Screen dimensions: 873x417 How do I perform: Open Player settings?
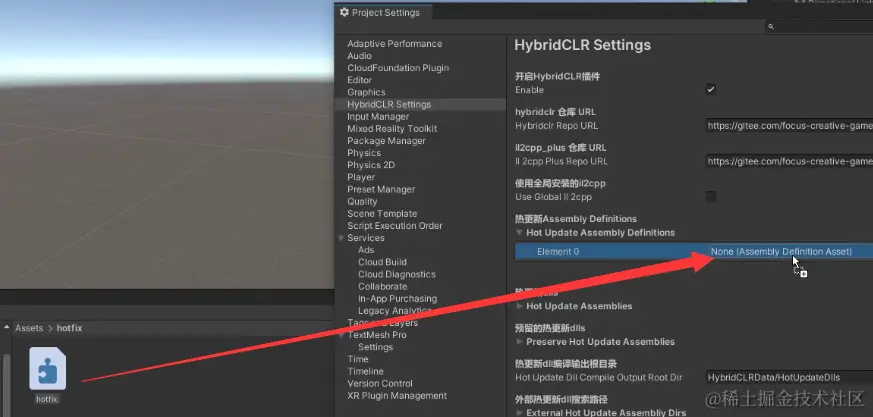(x=361, y=177)
